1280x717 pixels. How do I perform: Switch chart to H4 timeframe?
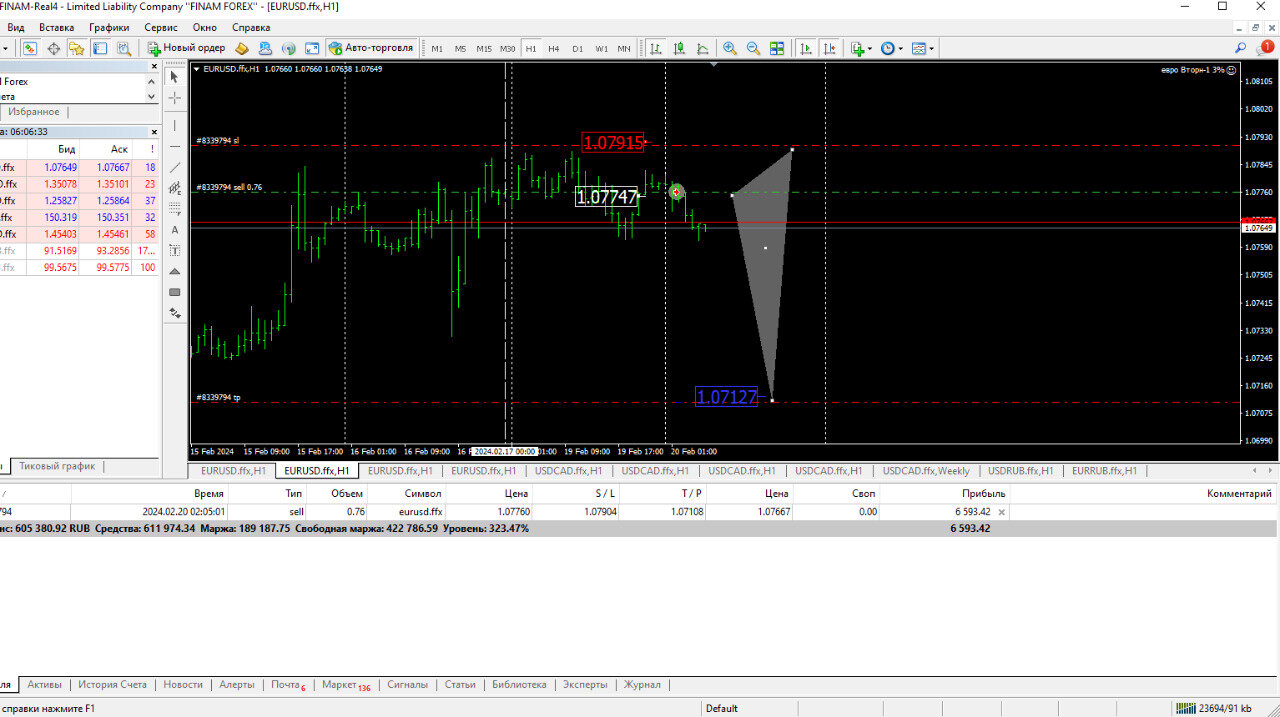[x=554, y=48]
